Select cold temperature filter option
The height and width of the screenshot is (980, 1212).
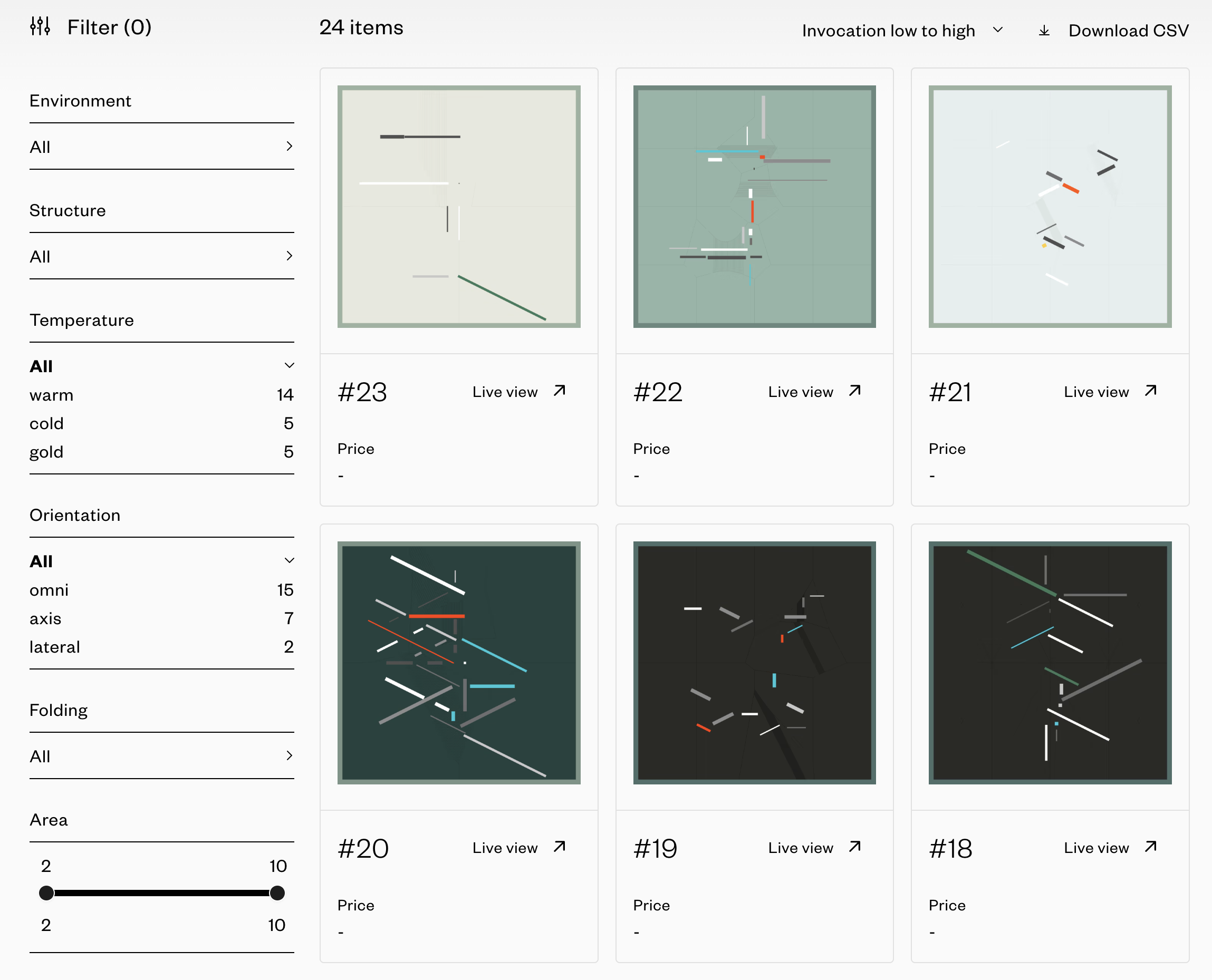(x=47, y=421)
